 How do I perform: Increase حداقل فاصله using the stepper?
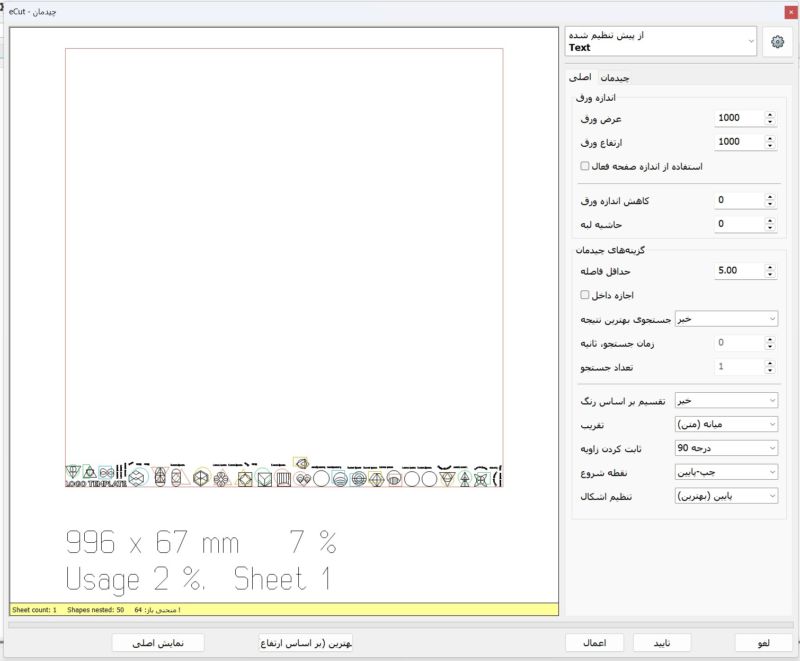point(769,266)
